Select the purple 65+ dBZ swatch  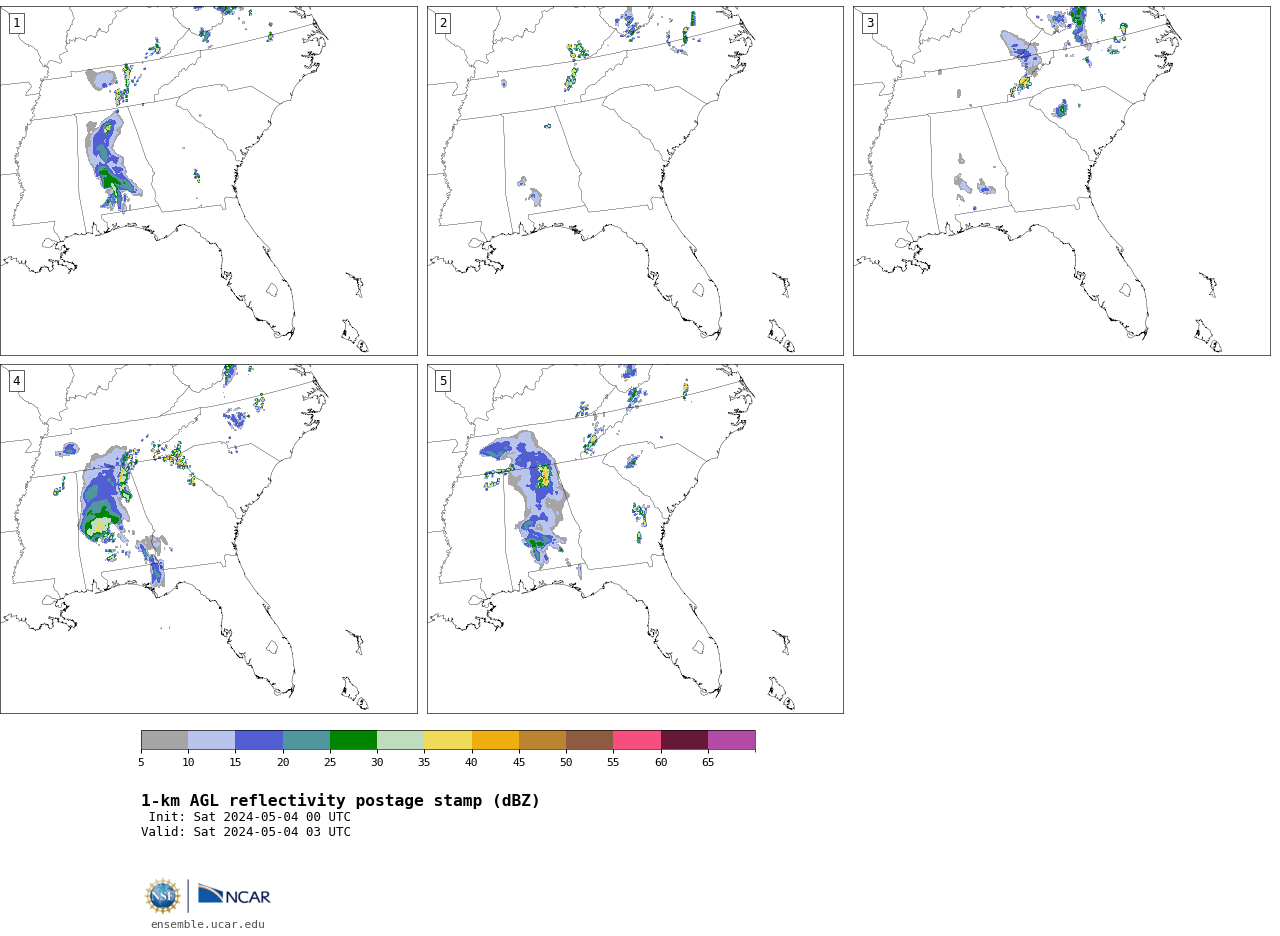pos(731,740)
